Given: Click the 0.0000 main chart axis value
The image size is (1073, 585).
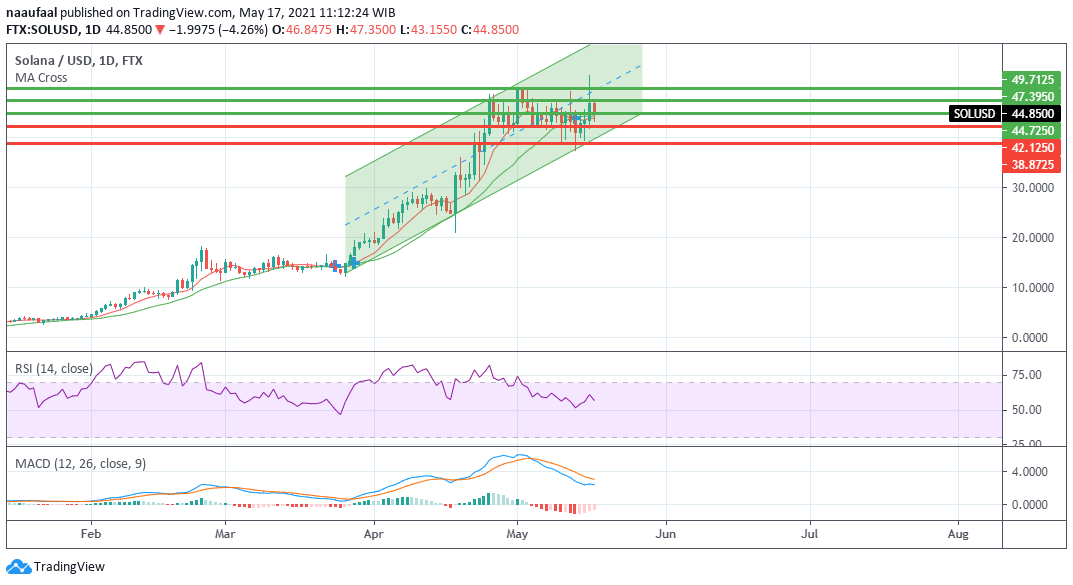Looking at the screenshot, I should (x=1029, y=337).
